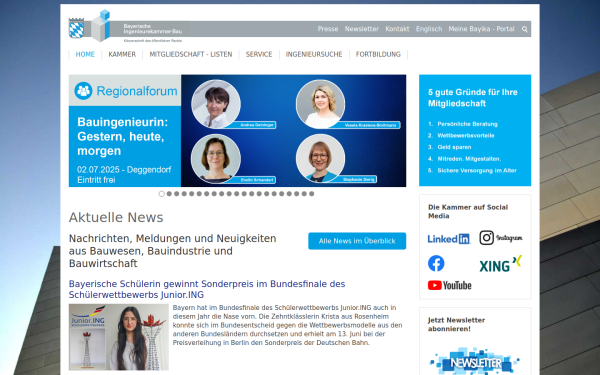Image resolution: width=600 pixels, height=375 pixels.
Task: Click Sichere Versorgung im Alter entry
Action: tap(477, 171)
